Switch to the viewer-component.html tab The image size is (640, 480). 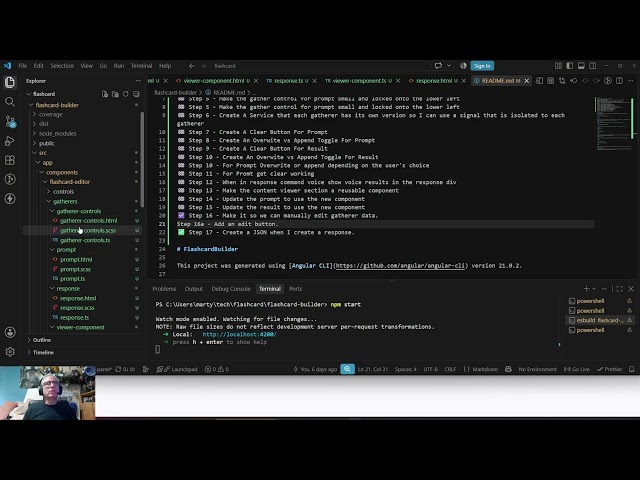(x=214, y=81)
